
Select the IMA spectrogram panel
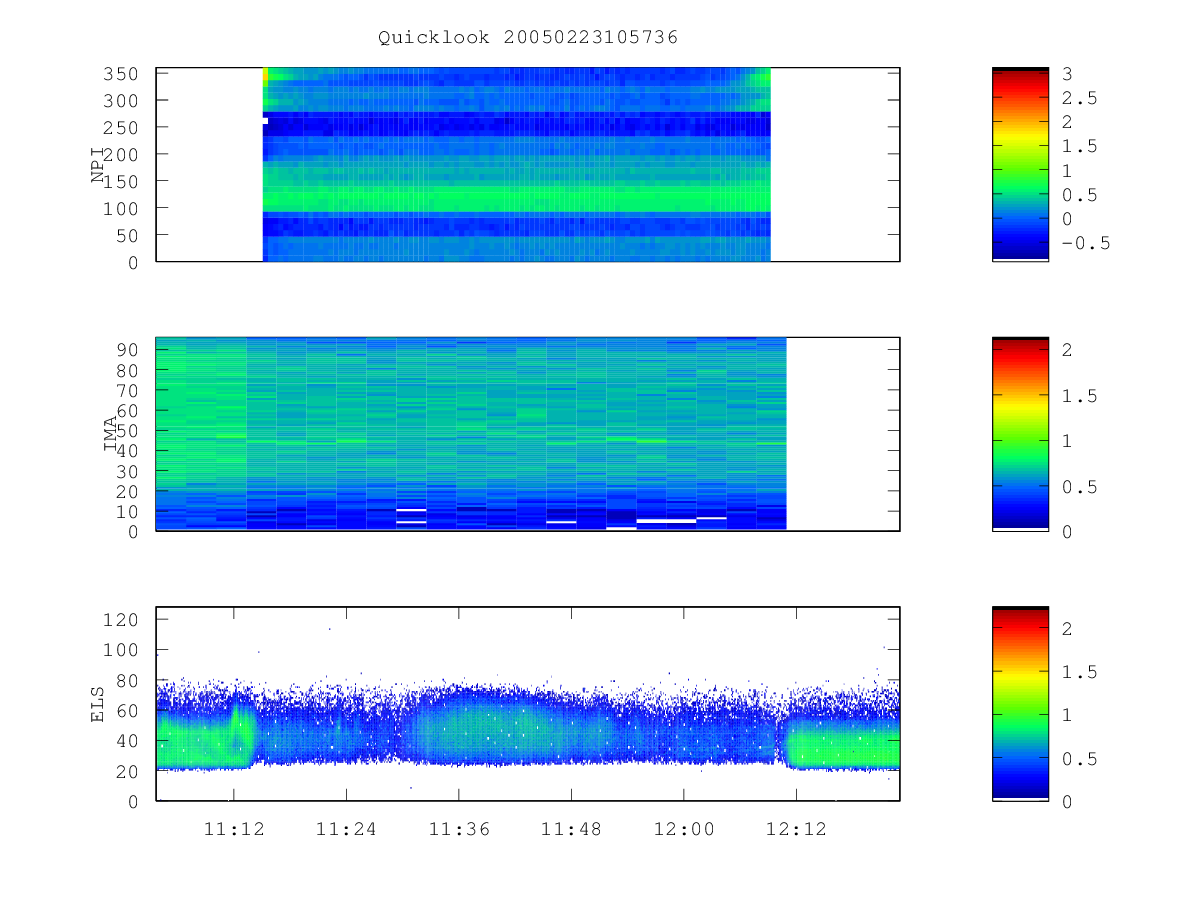[x=528, y=434]
